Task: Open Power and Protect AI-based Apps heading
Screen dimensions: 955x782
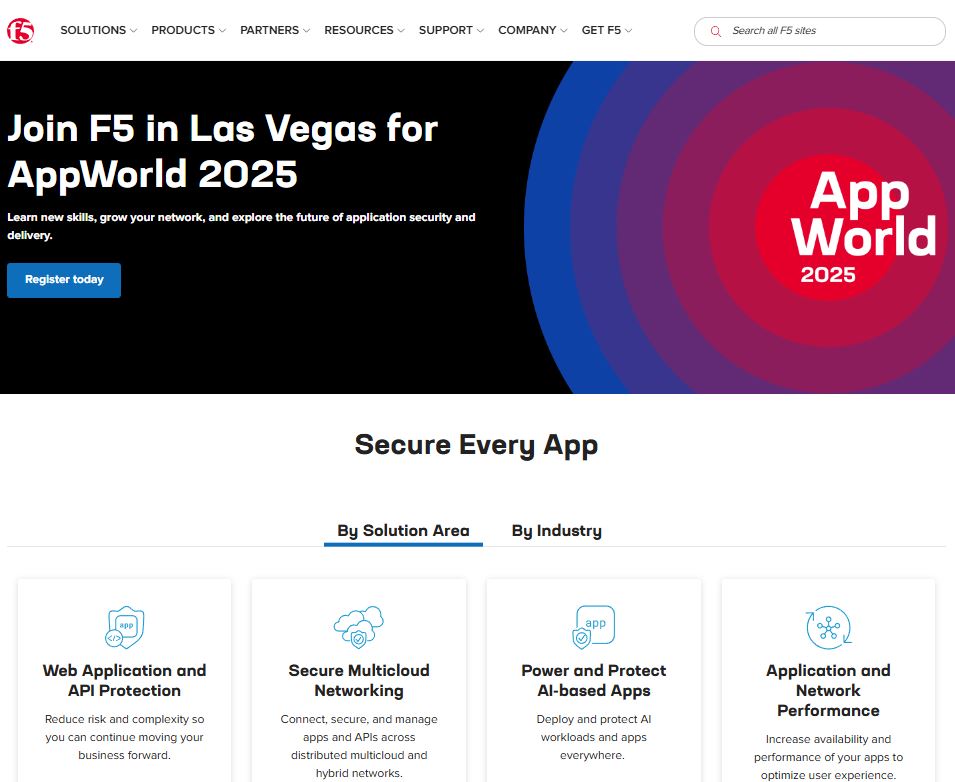Action: (594, 680)
